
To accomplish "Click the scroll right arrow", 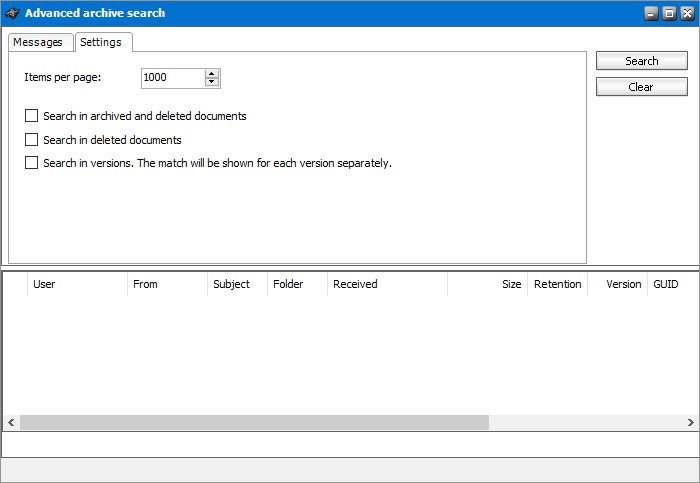I will click(690, 422).
